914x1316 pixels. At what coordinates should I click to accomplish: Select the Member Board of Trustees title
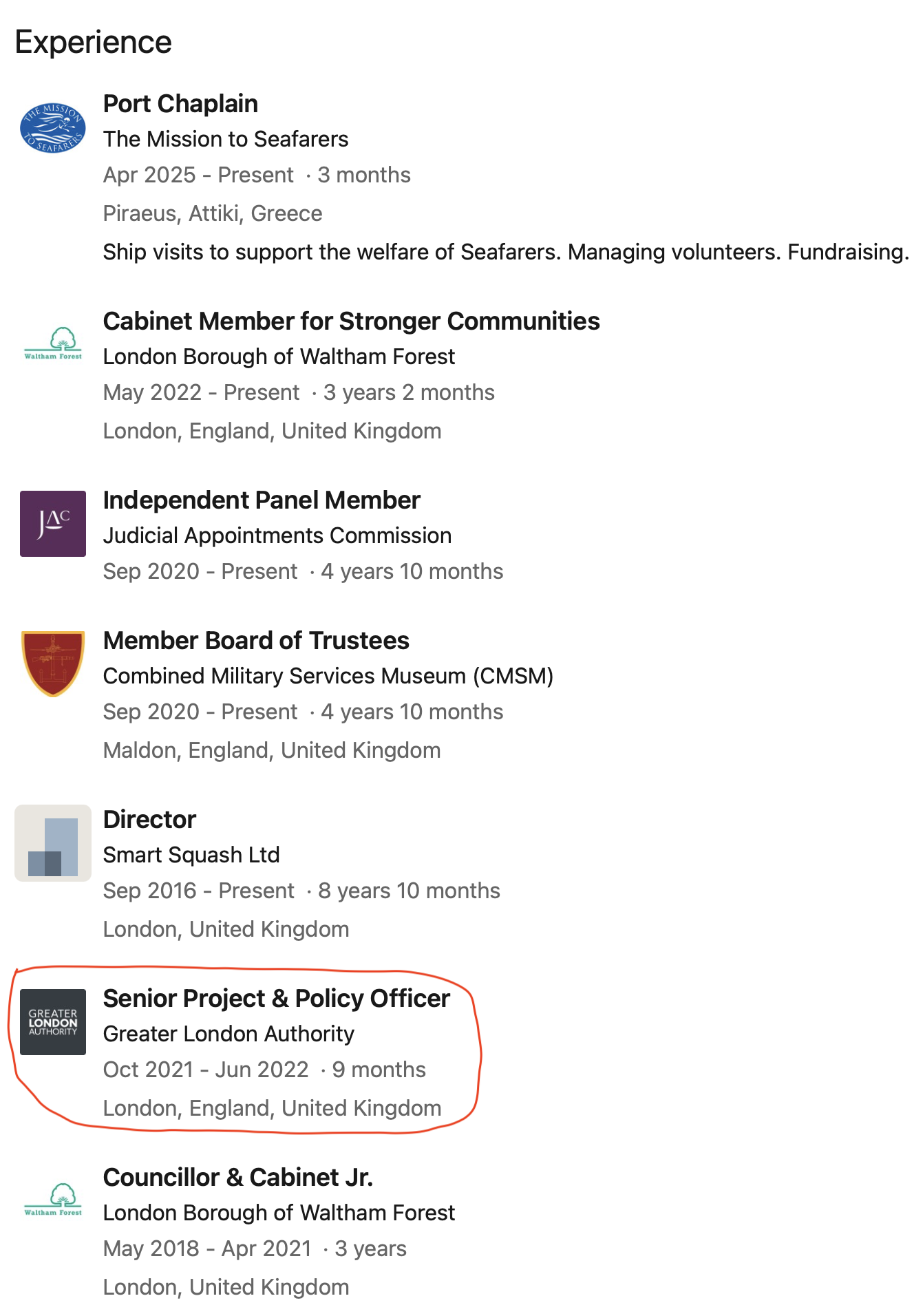(x=256, y=641)
